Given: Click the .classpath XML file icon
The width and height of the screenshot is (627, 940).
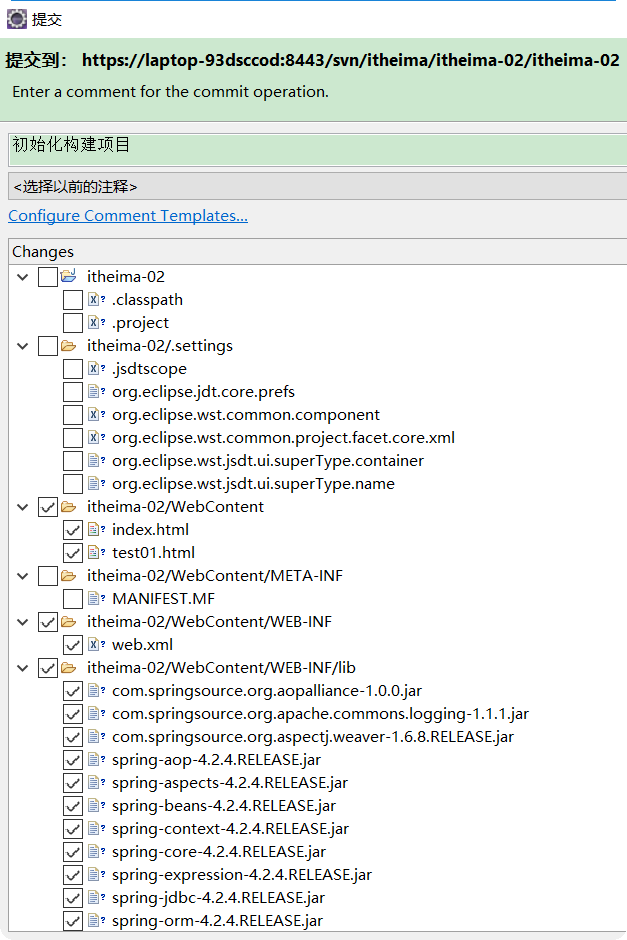Looking at the screenshot, I should (96, 299).
